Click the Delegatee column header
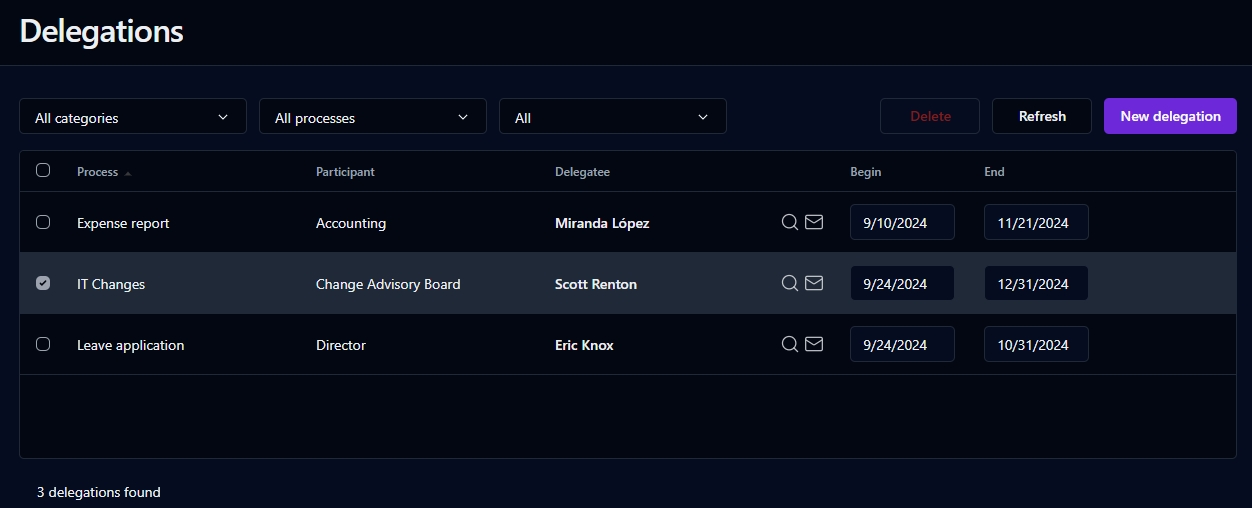Screen dimensions: 1252x508 582,172
